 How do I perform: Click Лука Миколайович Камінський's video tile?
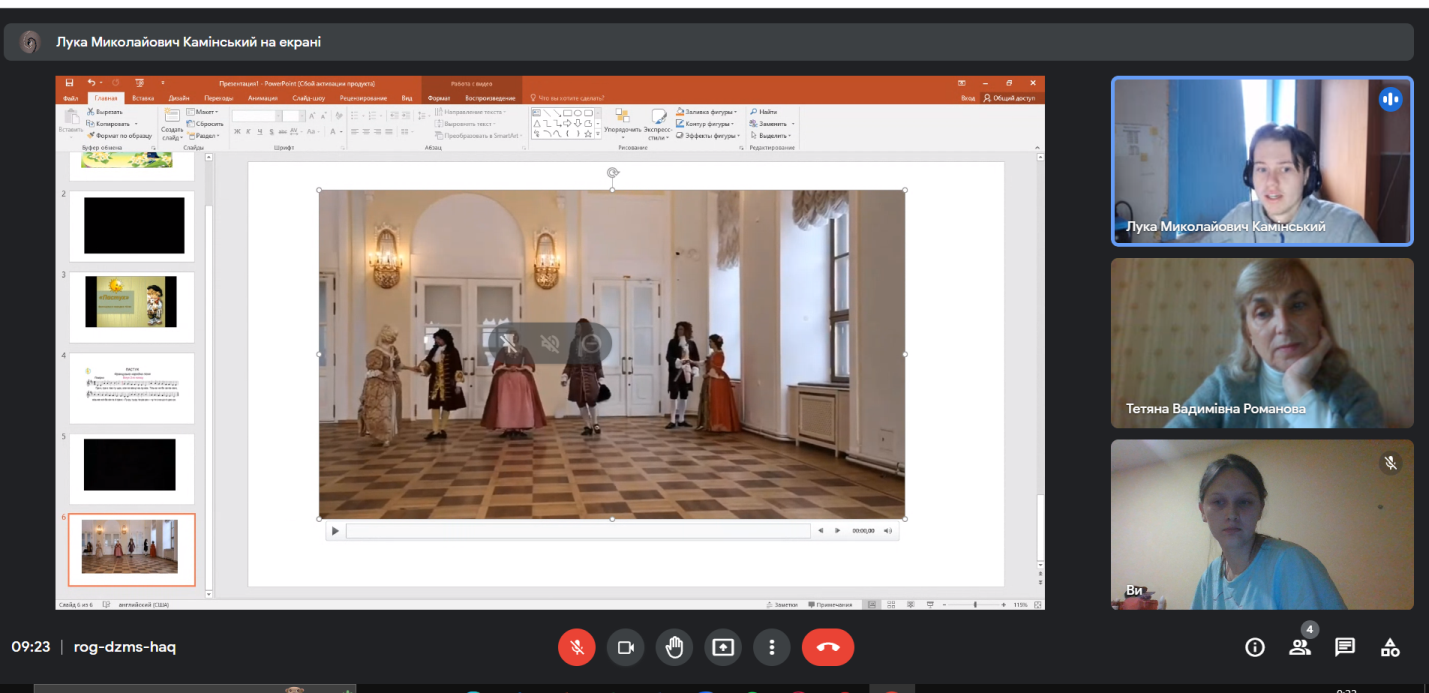[x=1262, y=160]
